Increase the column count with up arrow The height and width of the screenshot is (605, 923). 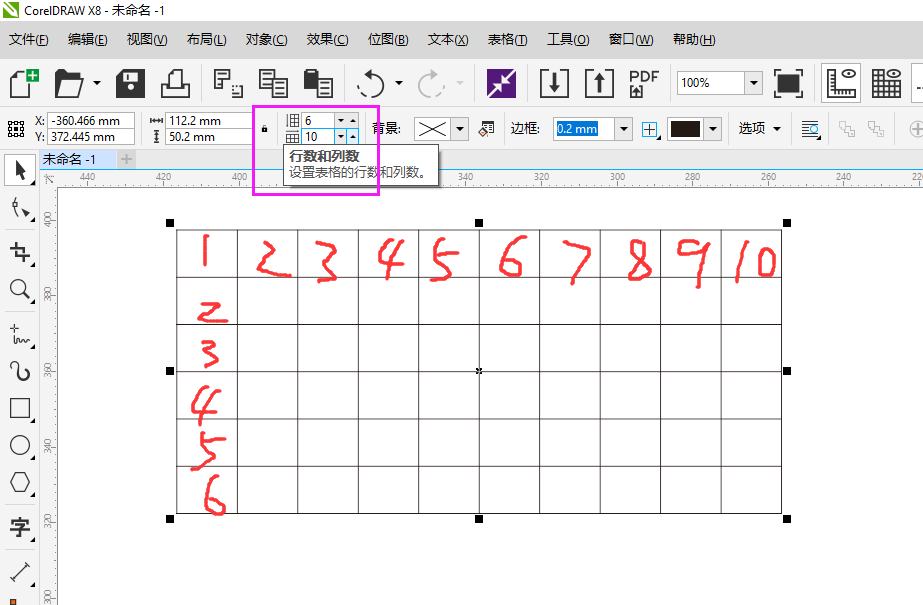[353, 137]
